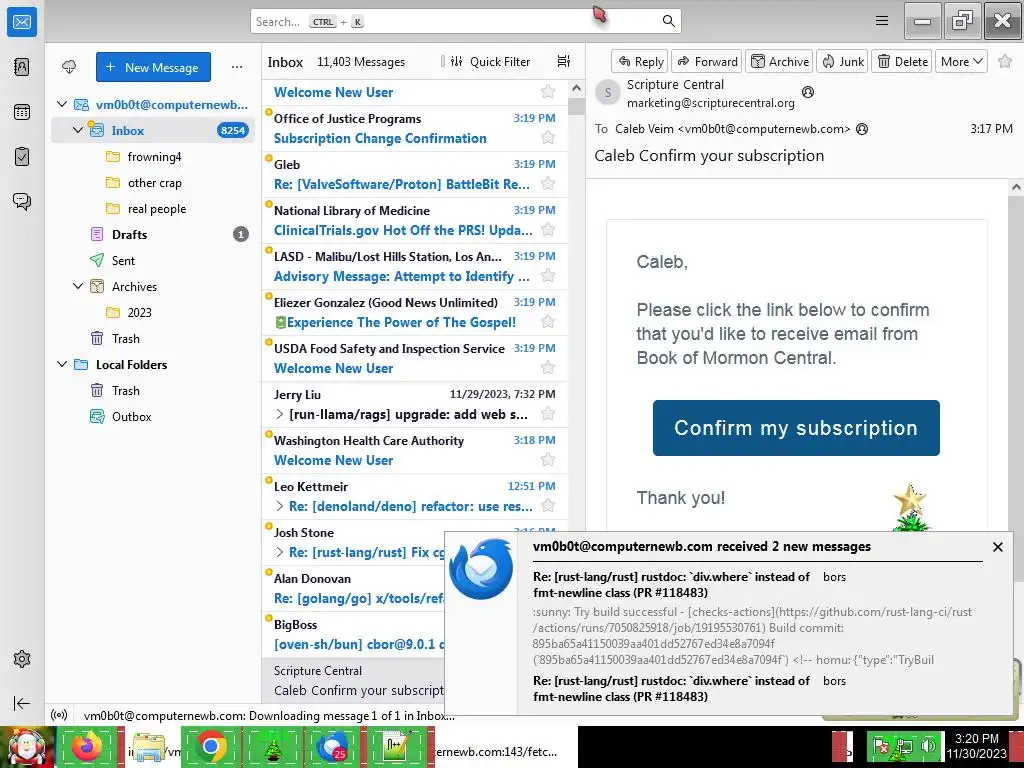The height and width of the screenshot is (768, 1024).
Task: Collapse Local Folders
Action: point(62,364)
